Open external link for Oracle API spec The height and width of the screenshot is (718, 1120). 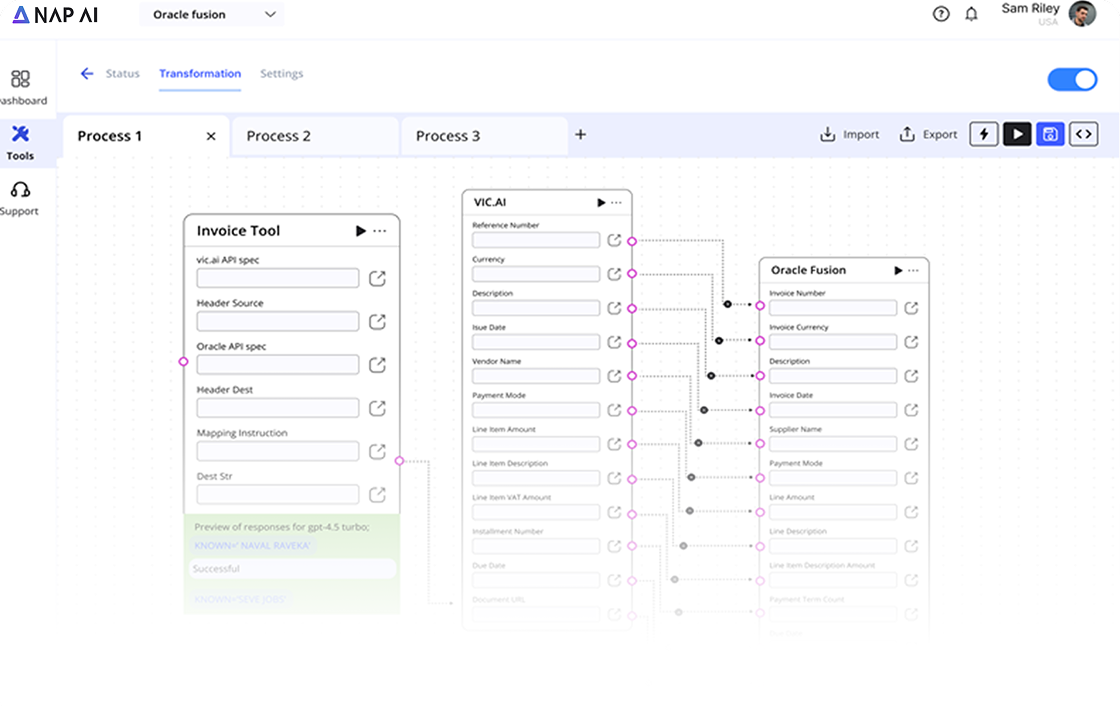click(377, 365)
